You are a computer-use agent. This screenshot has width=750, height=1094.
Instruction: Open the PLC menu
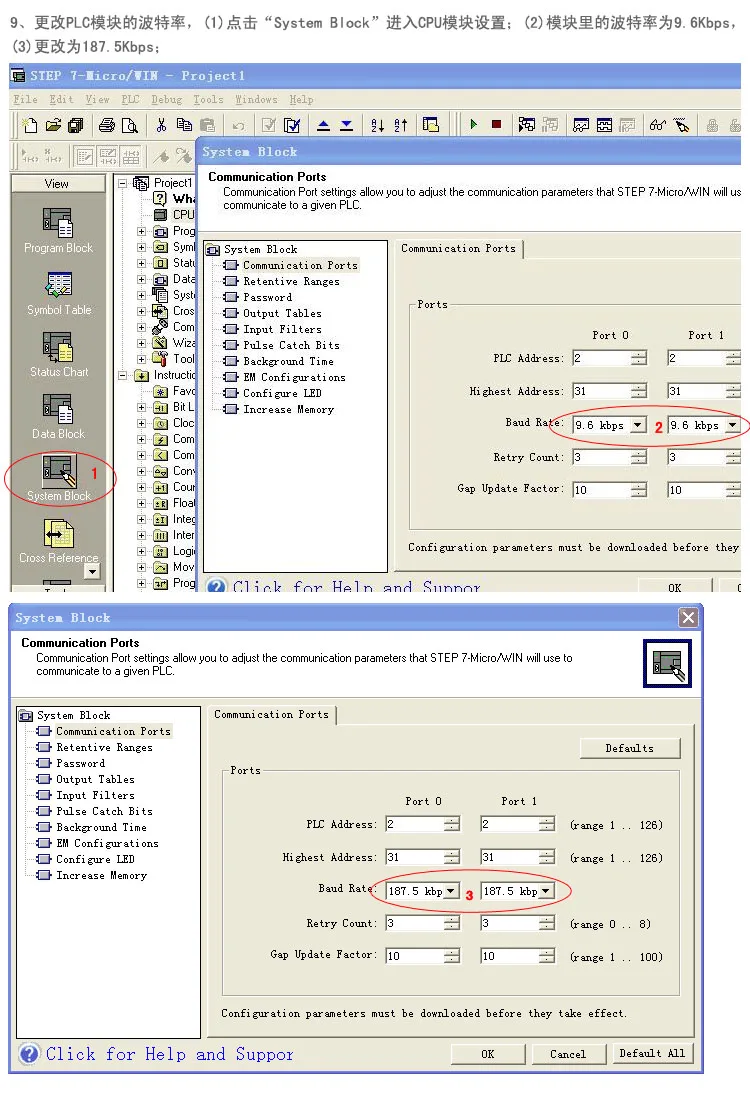(x=130, y=99)
